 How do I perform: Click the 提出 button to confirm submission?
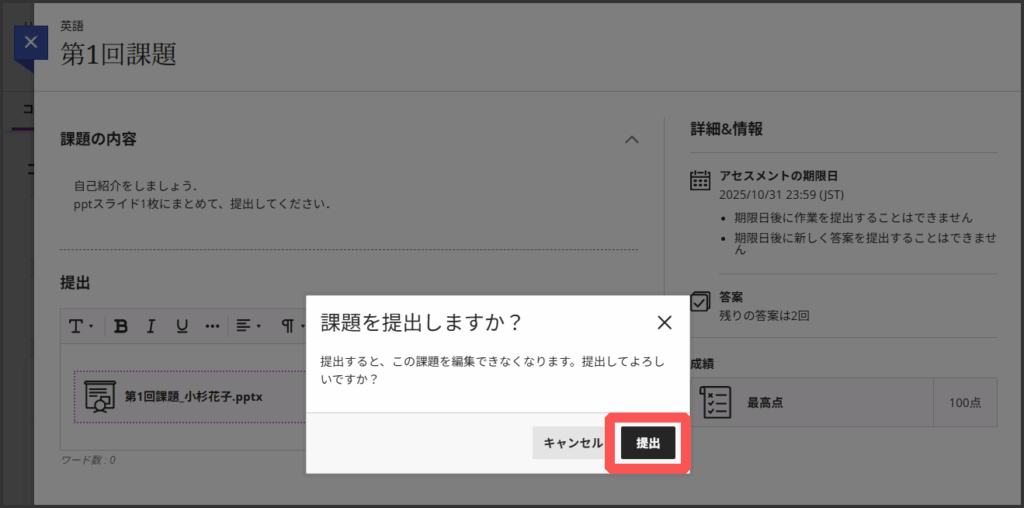click(648, 443)
